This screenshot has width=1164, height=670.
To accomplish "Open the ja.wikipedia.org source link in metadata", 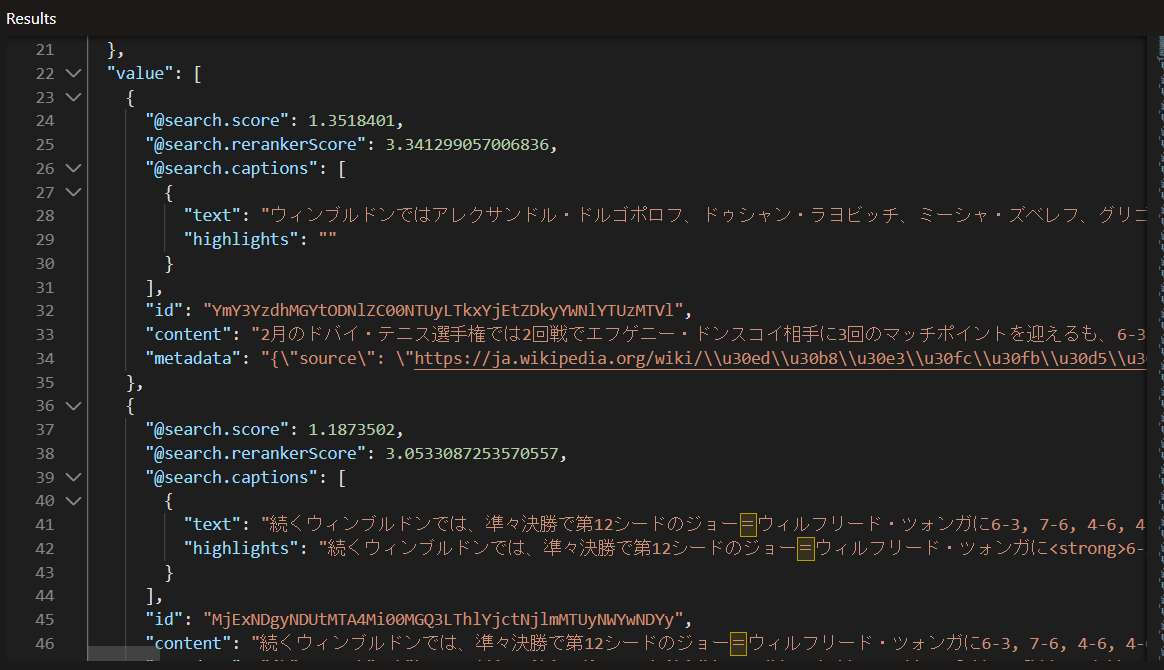I will point(779,358).
